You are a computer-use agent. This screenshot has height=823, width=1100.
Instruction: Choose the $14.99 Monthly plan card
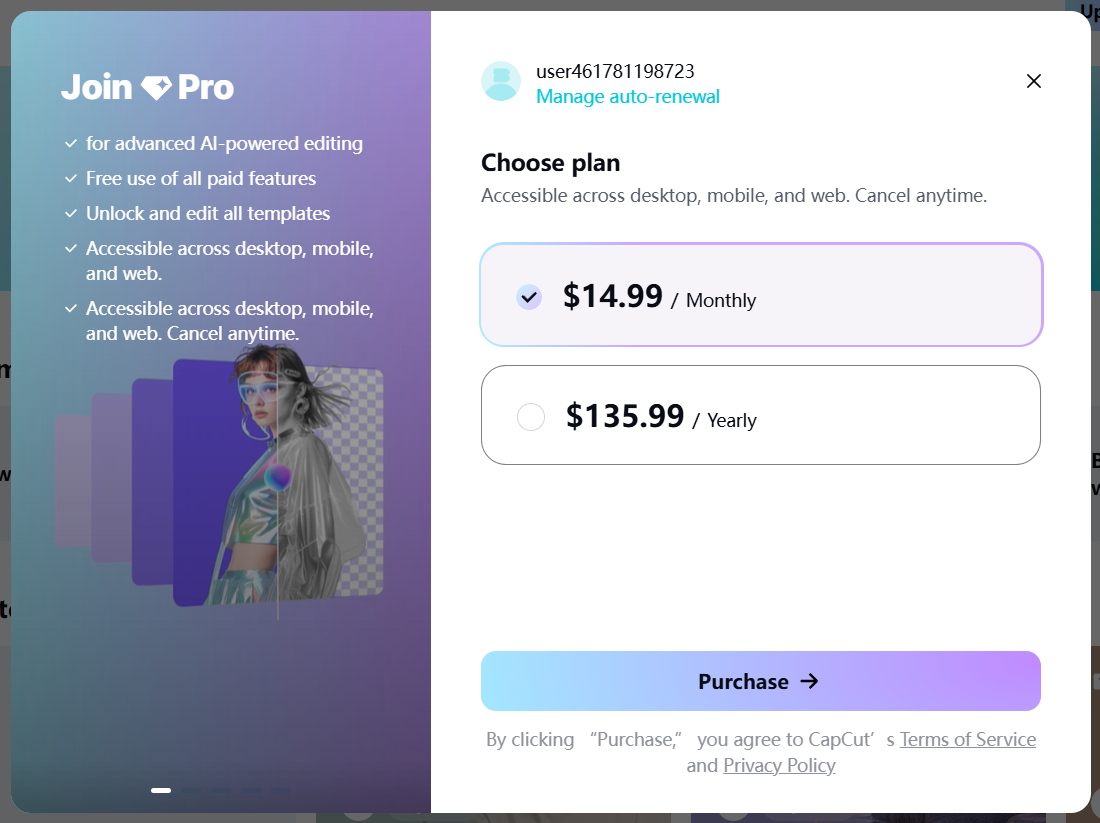point(761,295)
